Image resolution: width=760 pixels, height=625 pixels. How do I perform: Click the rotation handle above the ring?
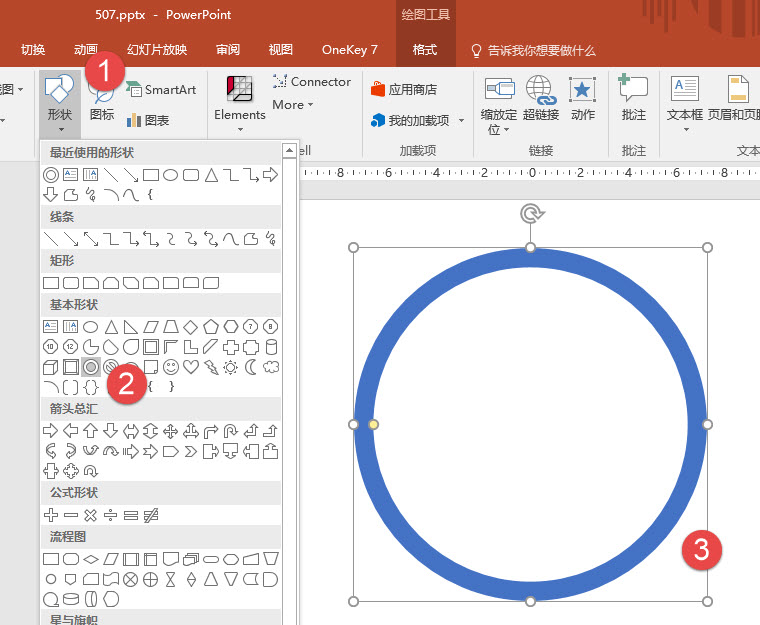(x=531, y=213)
